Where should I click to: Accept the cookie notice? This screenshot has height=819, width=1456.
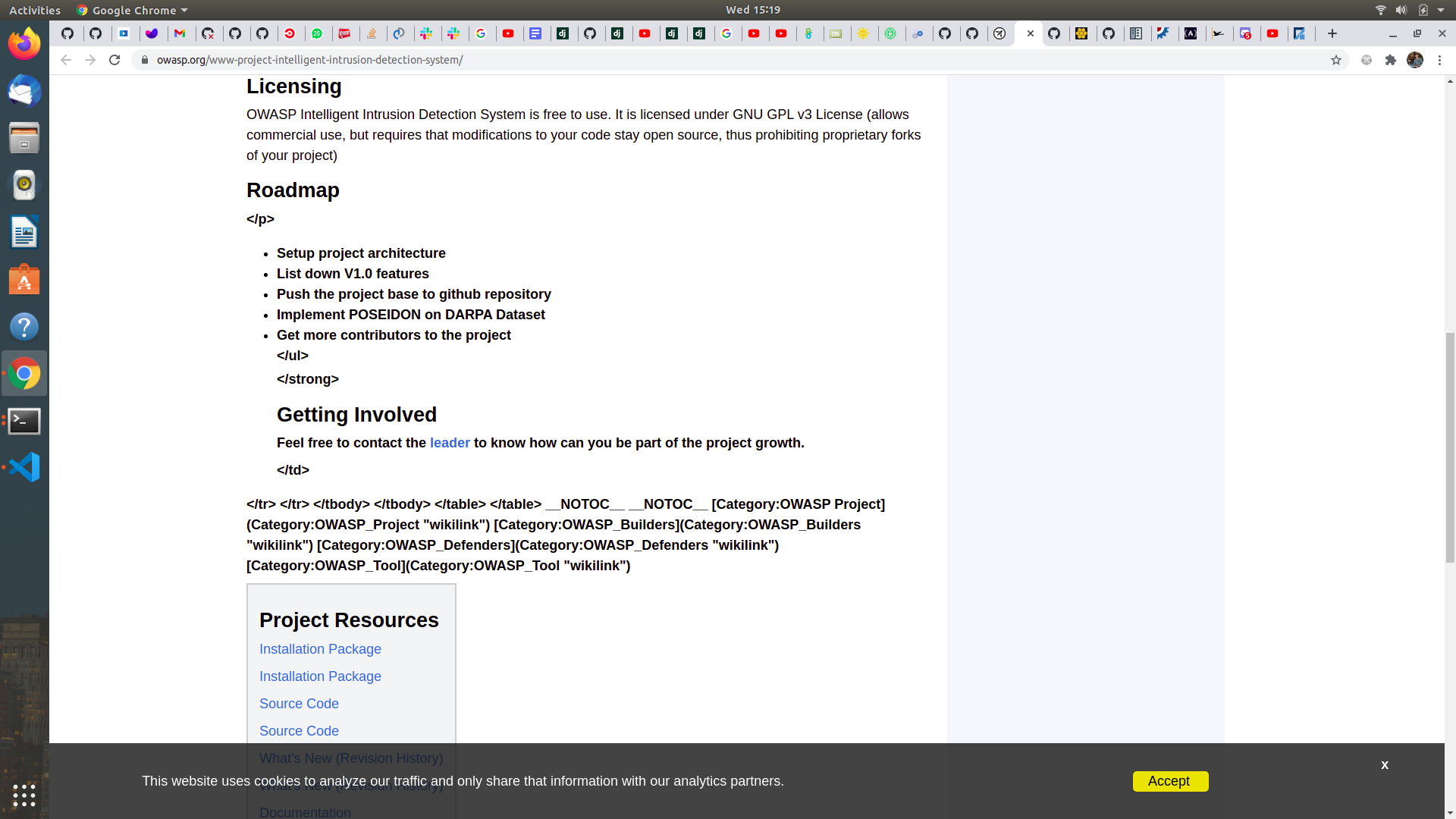tap(1170, 781)
